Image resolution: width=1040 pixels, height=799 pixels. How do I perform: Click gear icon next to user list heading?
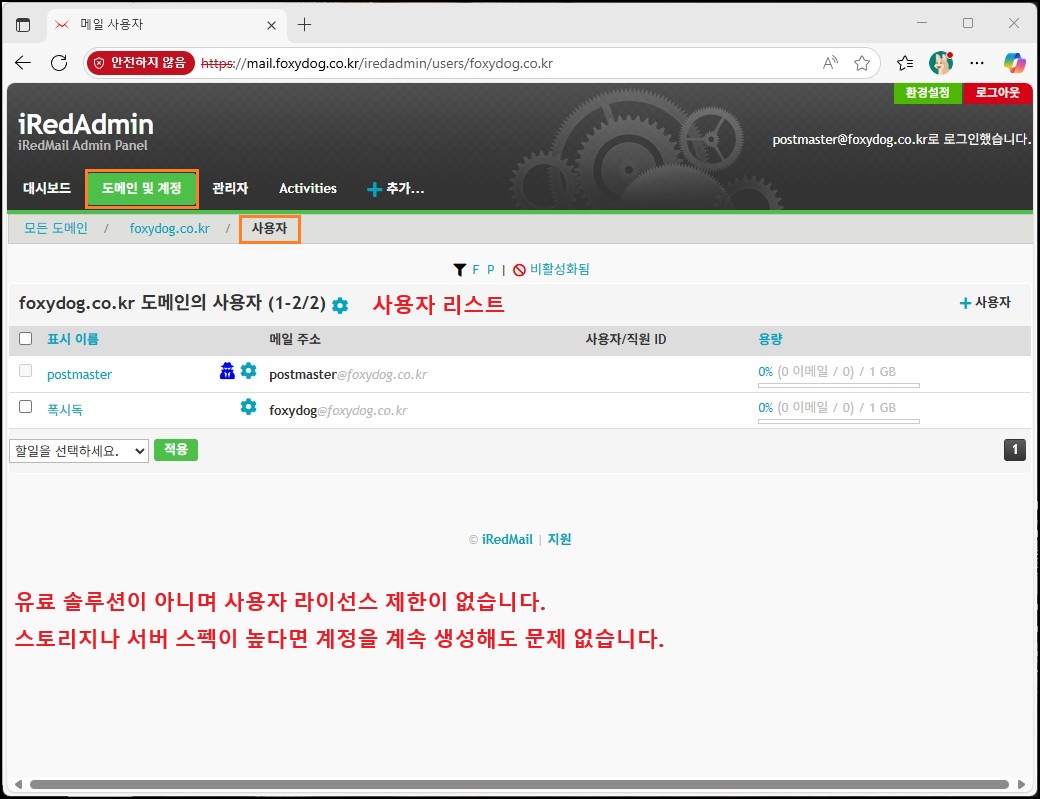pyautogui.click(x=340, y=306)
